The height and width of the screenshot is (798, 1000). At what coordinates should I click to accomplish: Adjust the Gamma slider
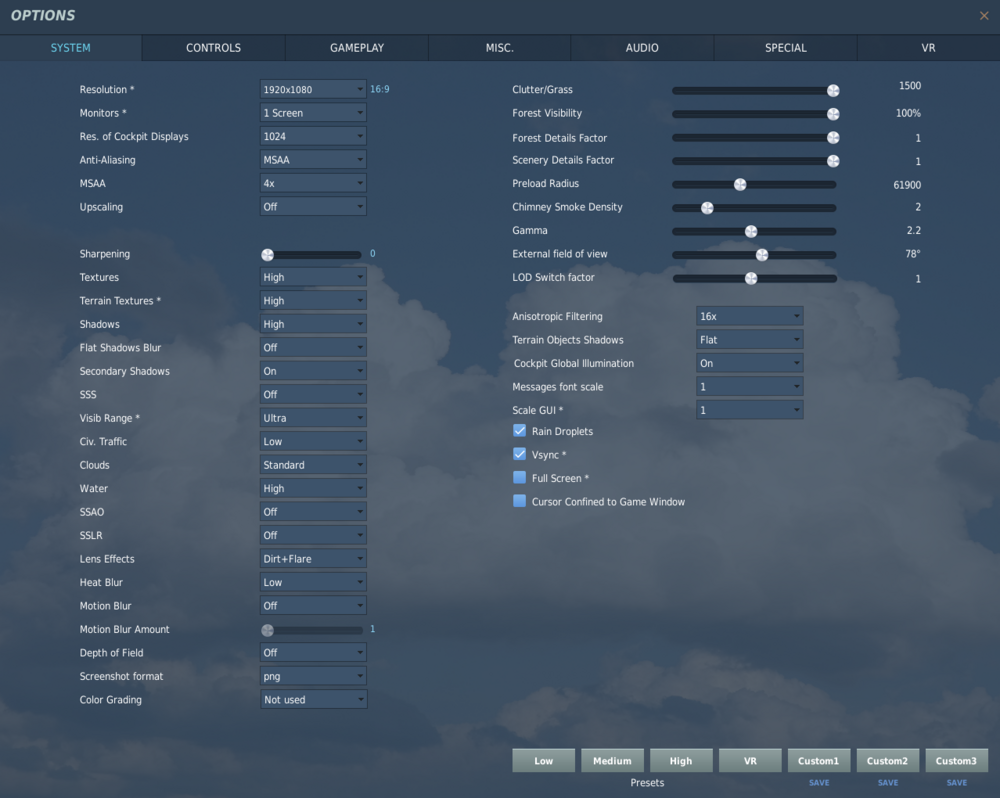pos(752,231)
